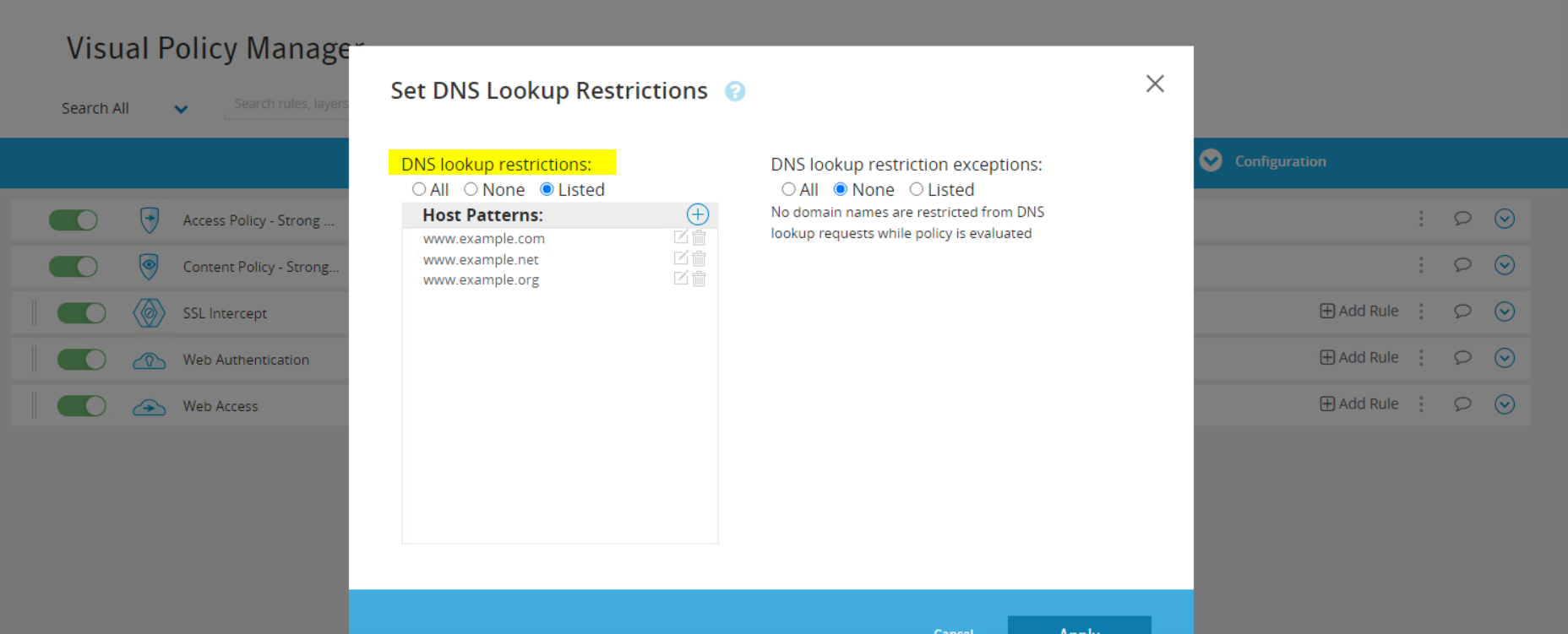Click the Apply button
Screen dimensions: 1568x634
click(x=1079, y=626)
